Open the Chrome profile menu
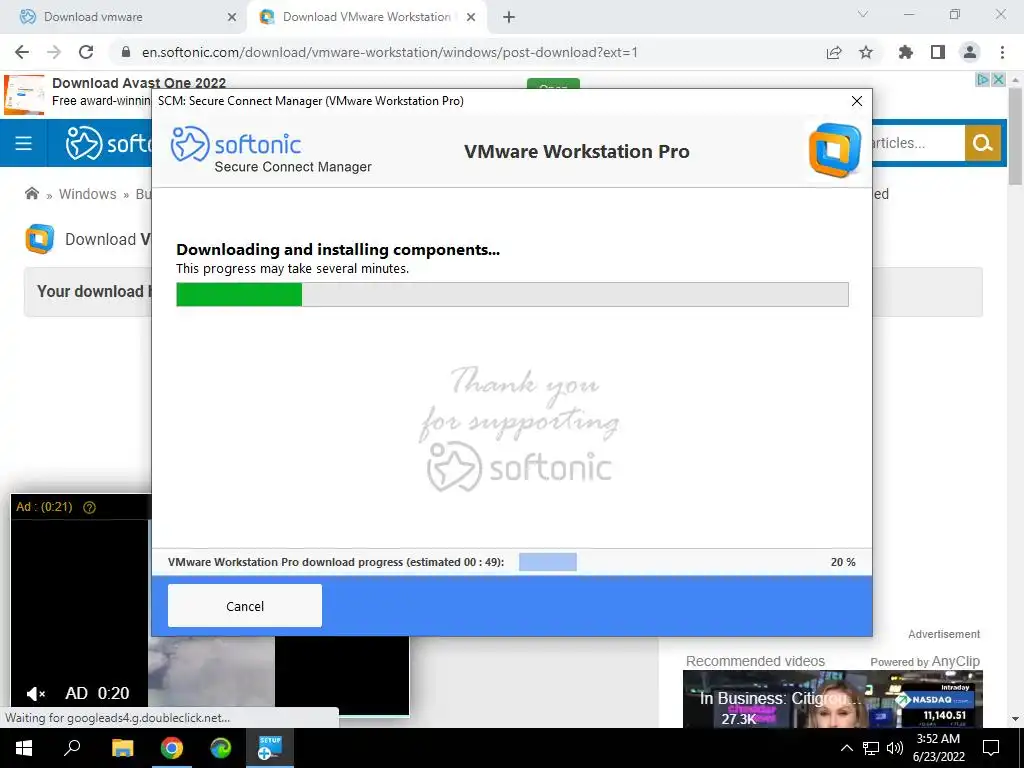The height and width of the screenshot is (768, 1024). (970, 52)
